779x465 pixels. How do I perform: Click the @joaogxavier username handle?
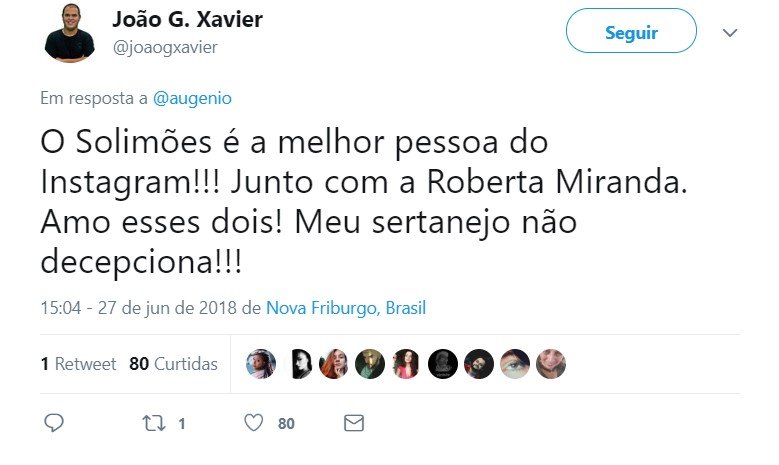(x=165, y=48)
